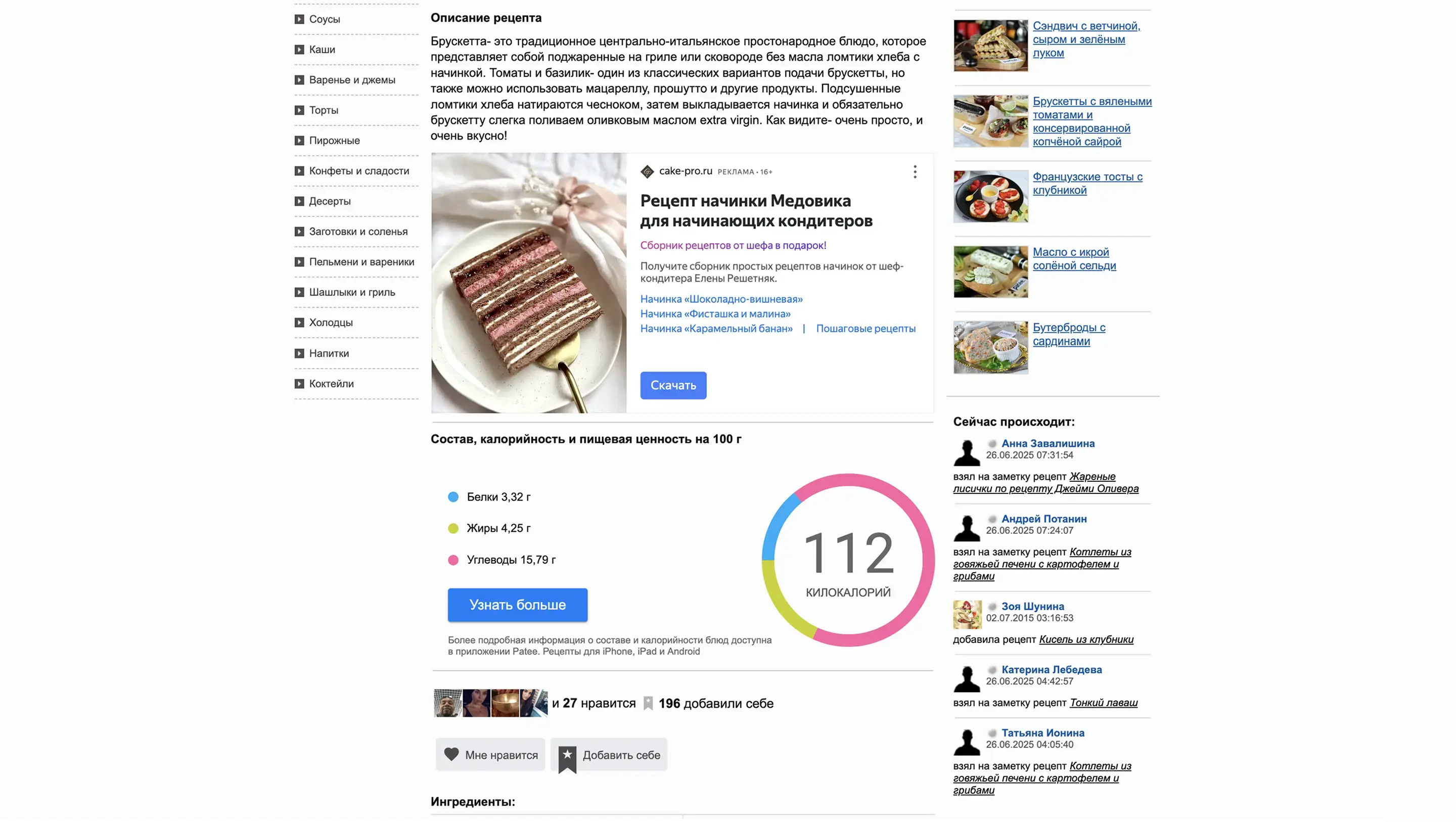Click Анна Завалишина's silhouette avatar
Screen dimensions: 1456x822
(x=967, y=453)
